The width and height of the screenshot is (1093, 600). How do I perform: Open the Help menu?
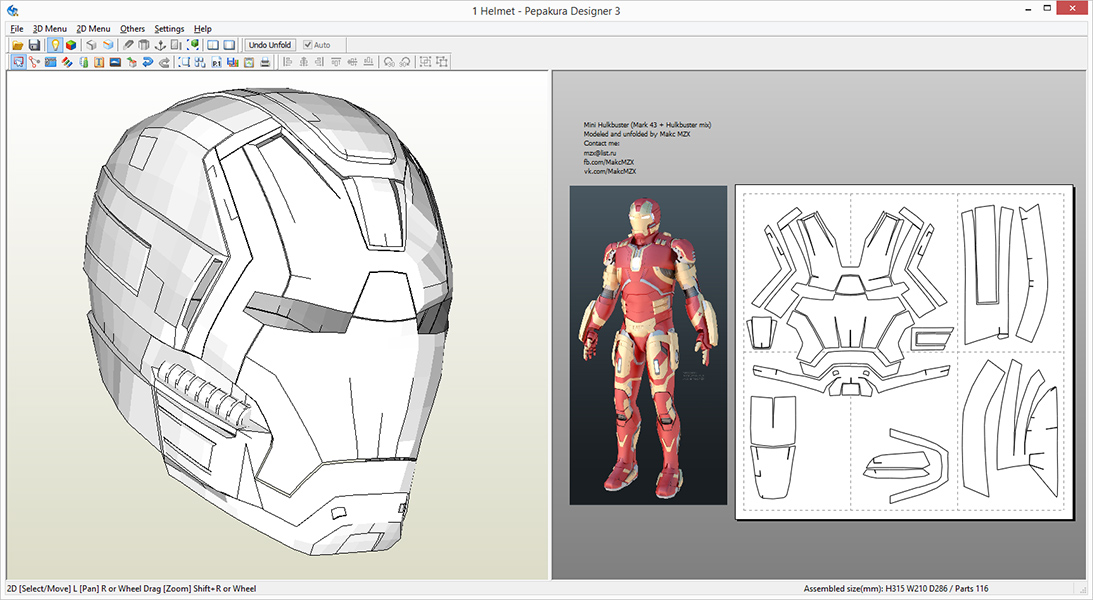tap(203, 29)
